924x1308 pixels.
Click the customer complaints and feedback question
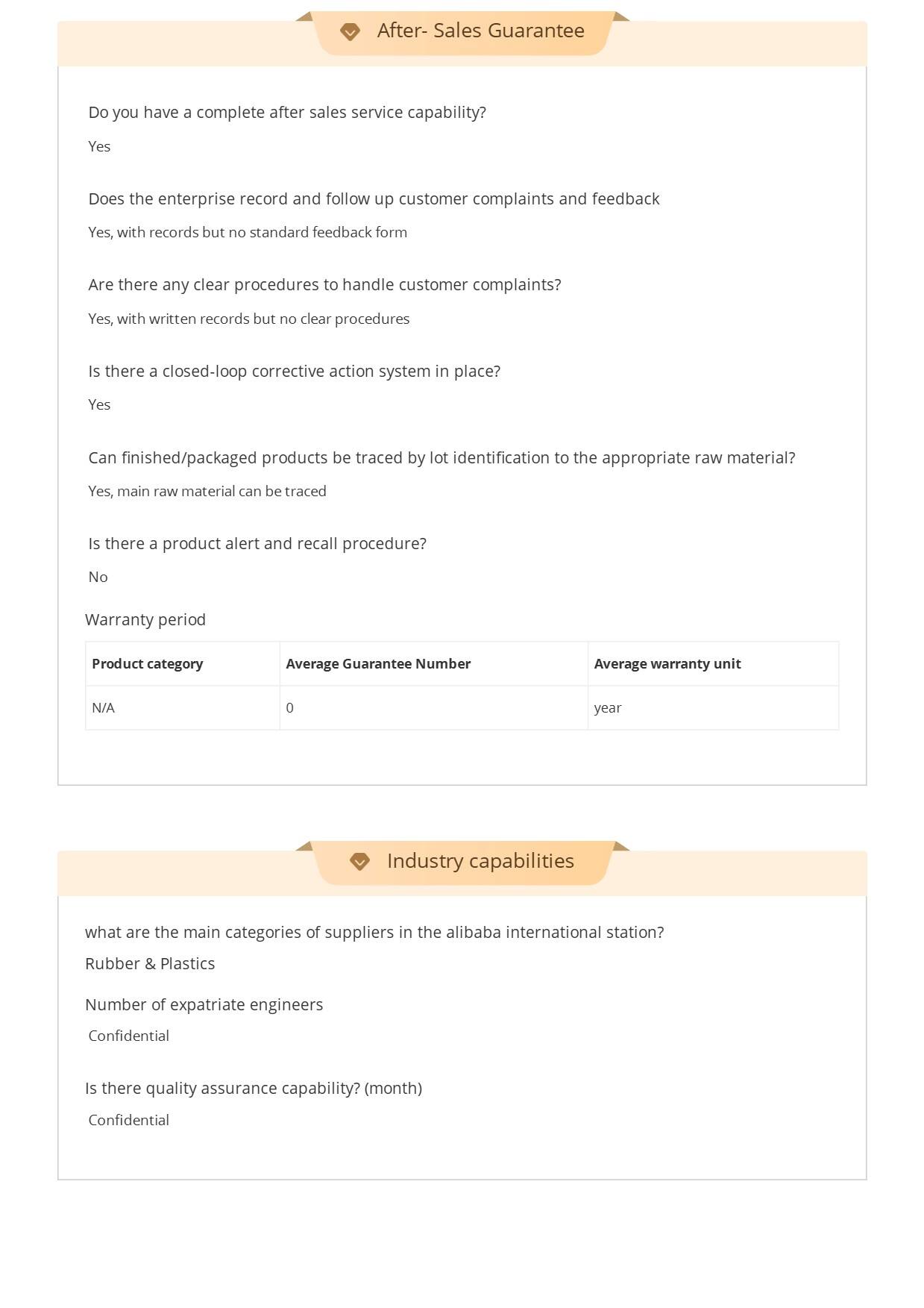click(x=374, y=199)
